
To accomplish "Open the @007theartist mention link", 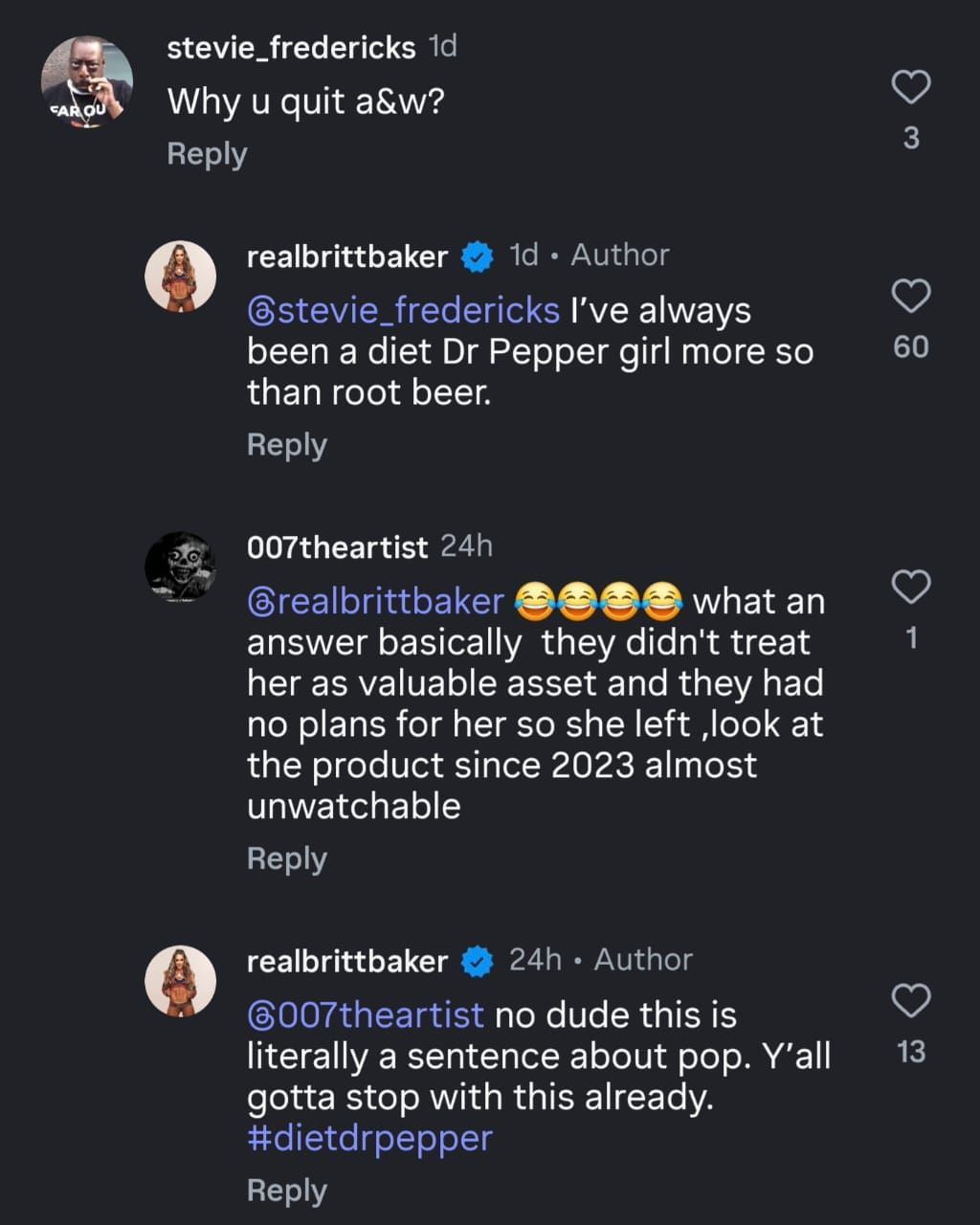I will [x=366, y=1014].
